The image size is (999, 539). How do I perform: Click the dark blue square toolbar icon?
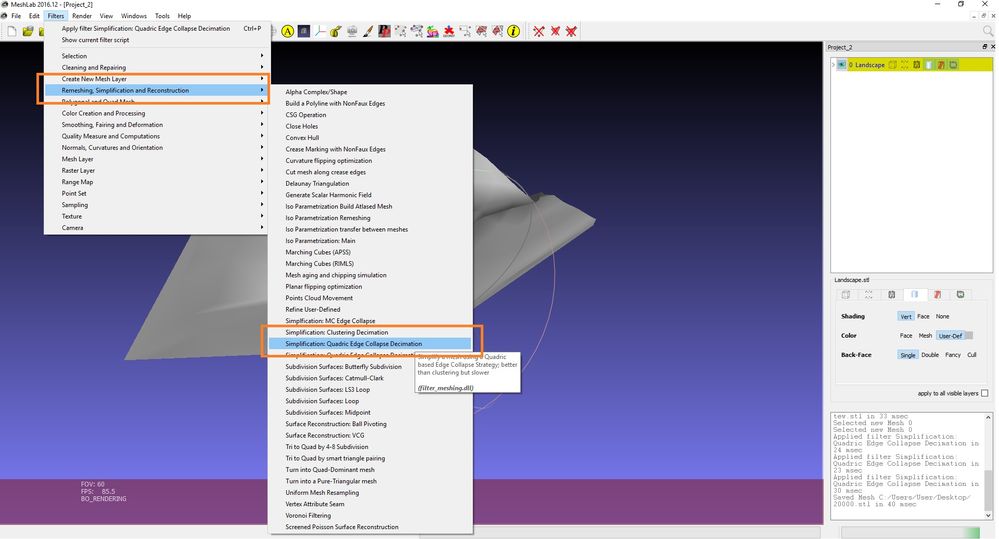(x=304, y=31)
